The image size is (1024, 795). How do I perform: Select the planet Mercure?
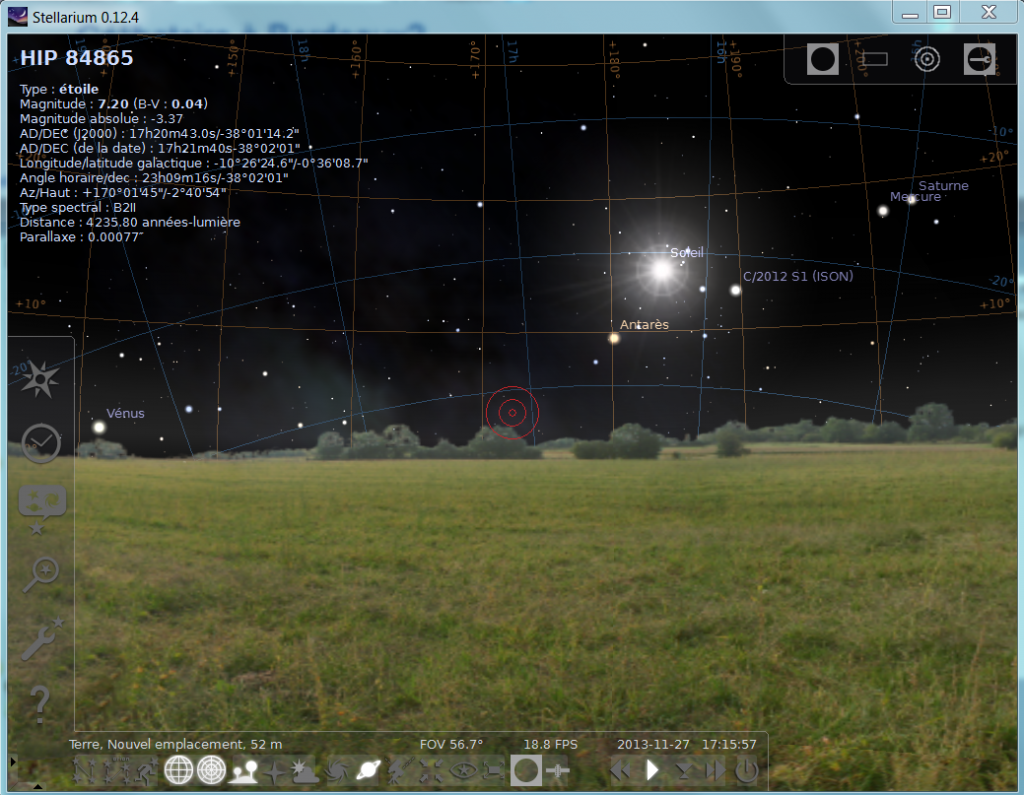click(883, 210)
